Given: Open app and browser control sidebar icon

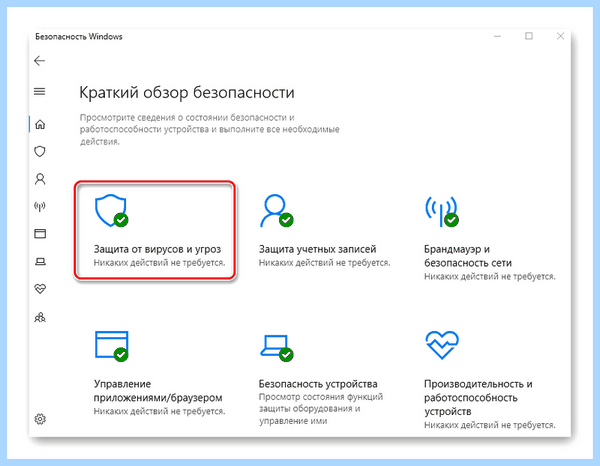Looking at the screenshot, I should [40, 233].
